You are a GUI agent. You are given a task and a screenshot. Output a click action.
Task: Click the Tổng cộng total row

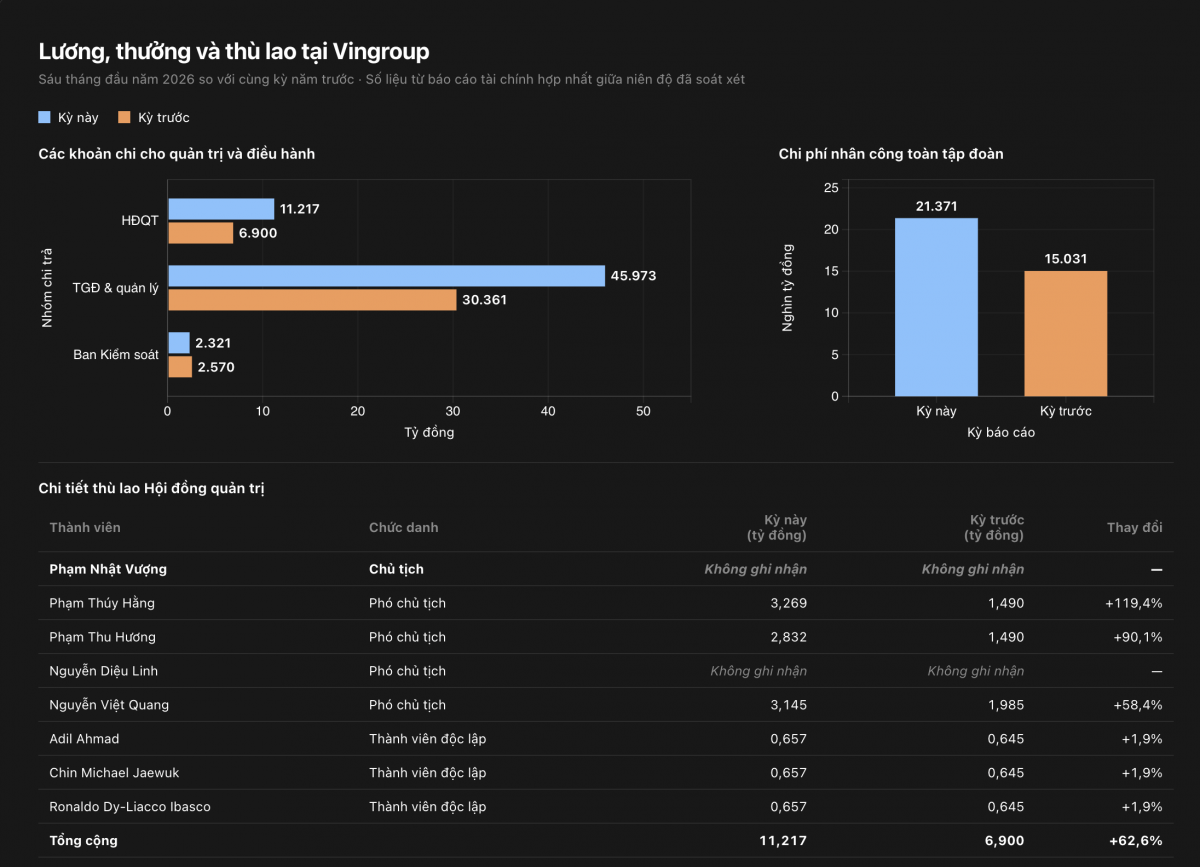click(x=606, y=841)
